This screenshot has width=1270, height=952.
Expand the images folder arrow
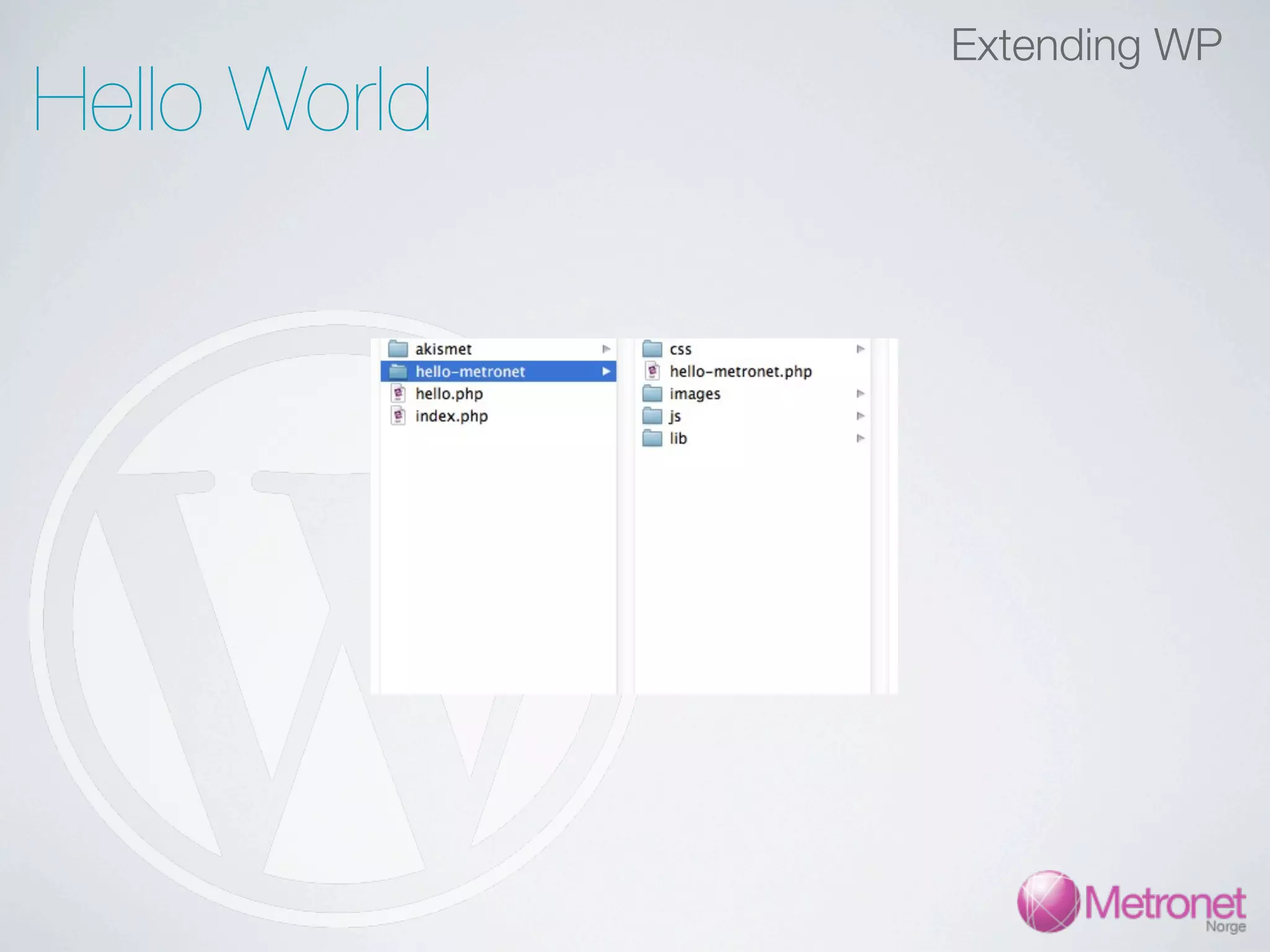coord(860,394)
